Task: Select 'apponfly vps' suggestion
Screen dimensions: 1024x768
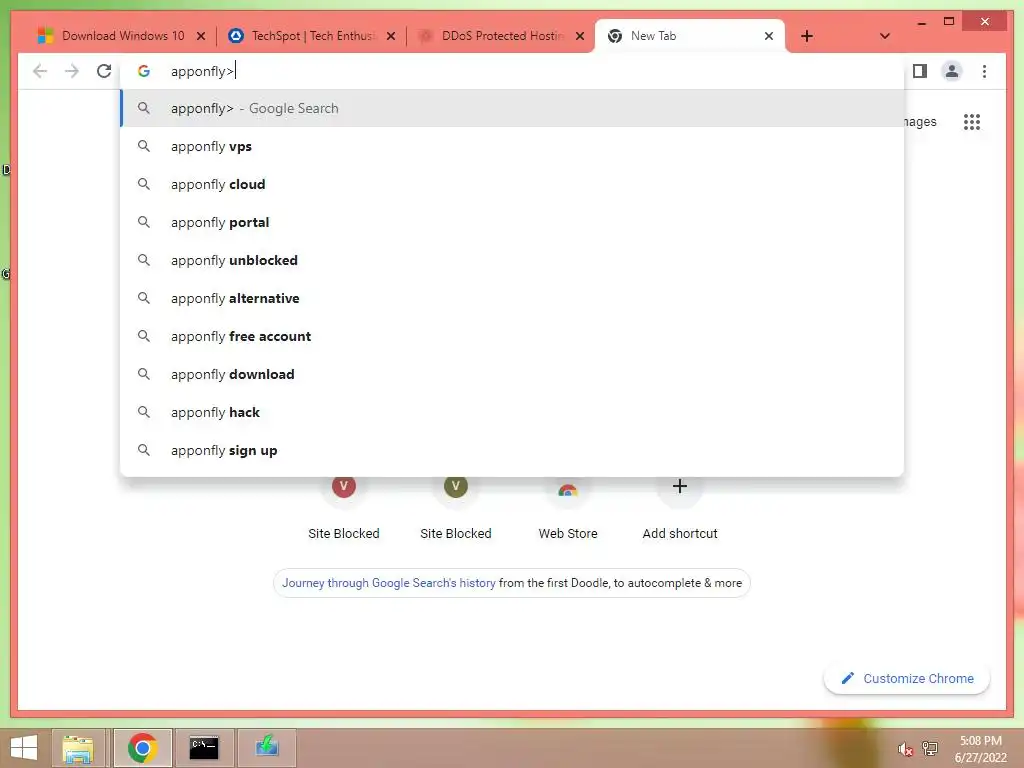Action: click(513, 146)
